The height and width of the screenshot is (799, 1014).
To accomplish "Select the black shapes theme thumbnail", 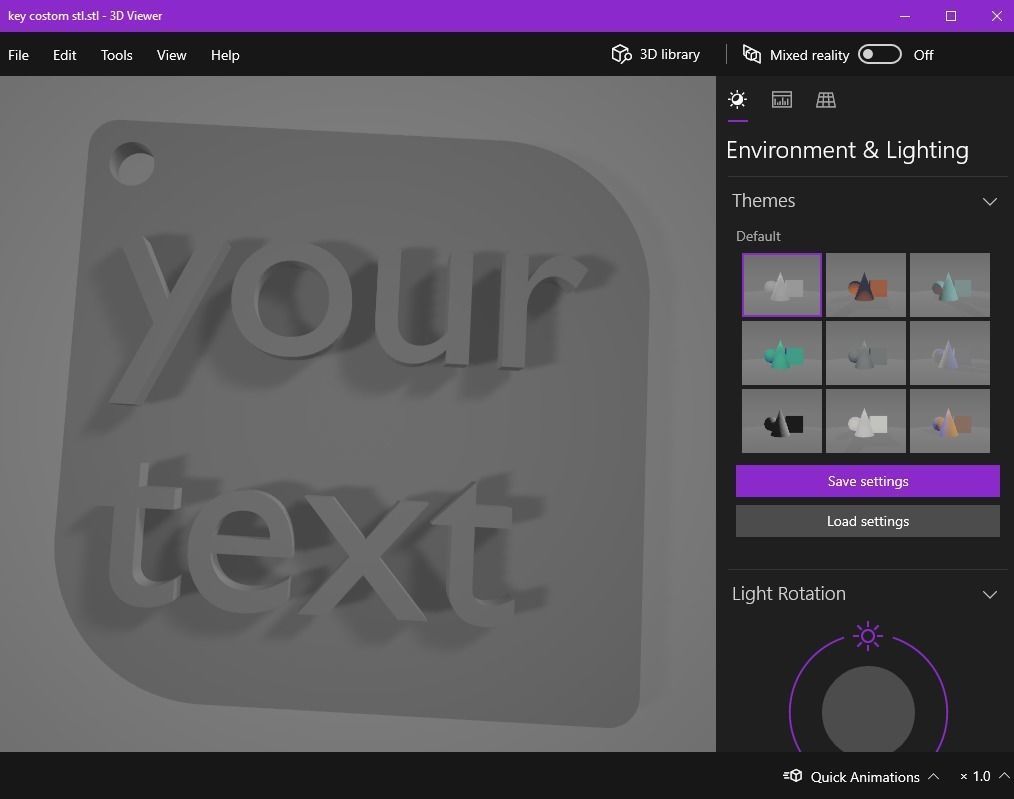I will [782, 421].
